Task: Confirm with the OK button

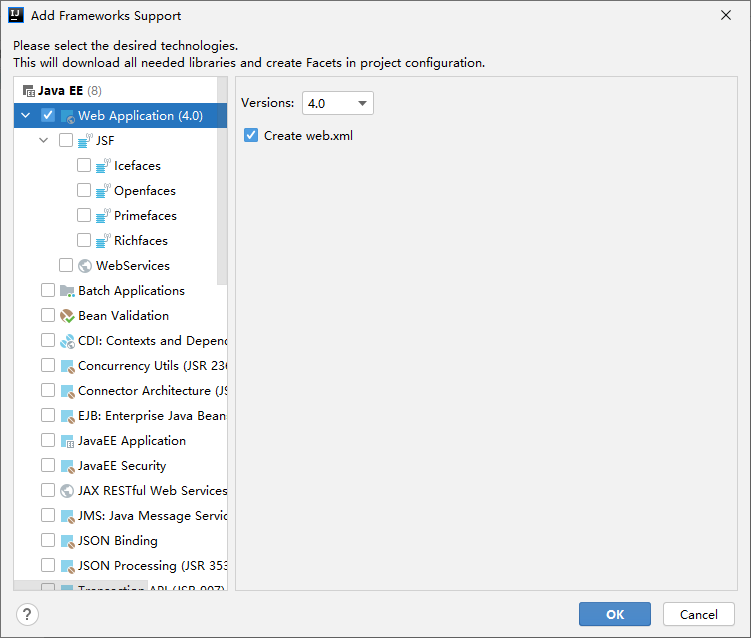Action: (614, 614)
